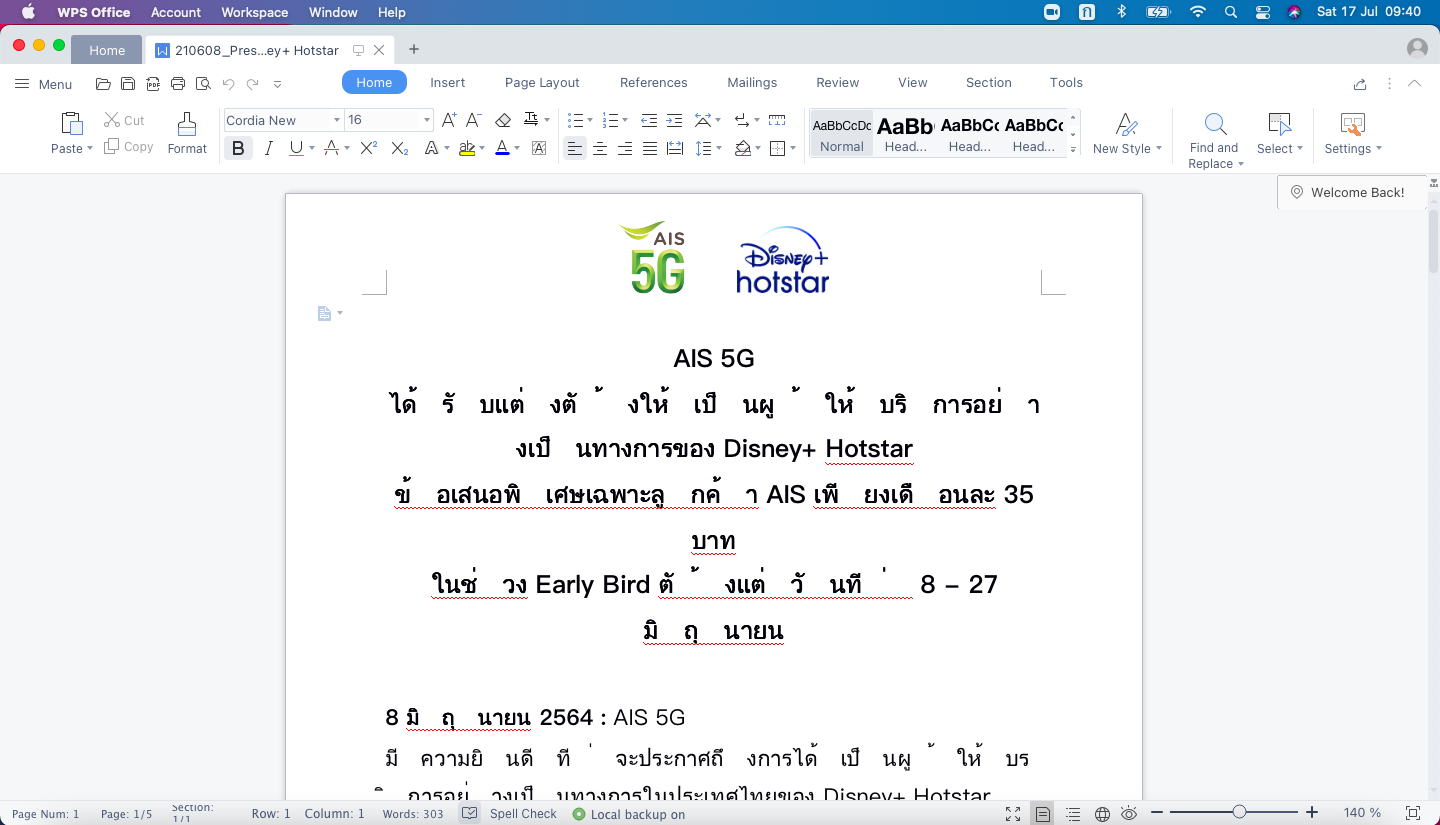The image size is (1440, 825).
Task: Open the font name dropdown Cordia New
Action: coord(337,120)
